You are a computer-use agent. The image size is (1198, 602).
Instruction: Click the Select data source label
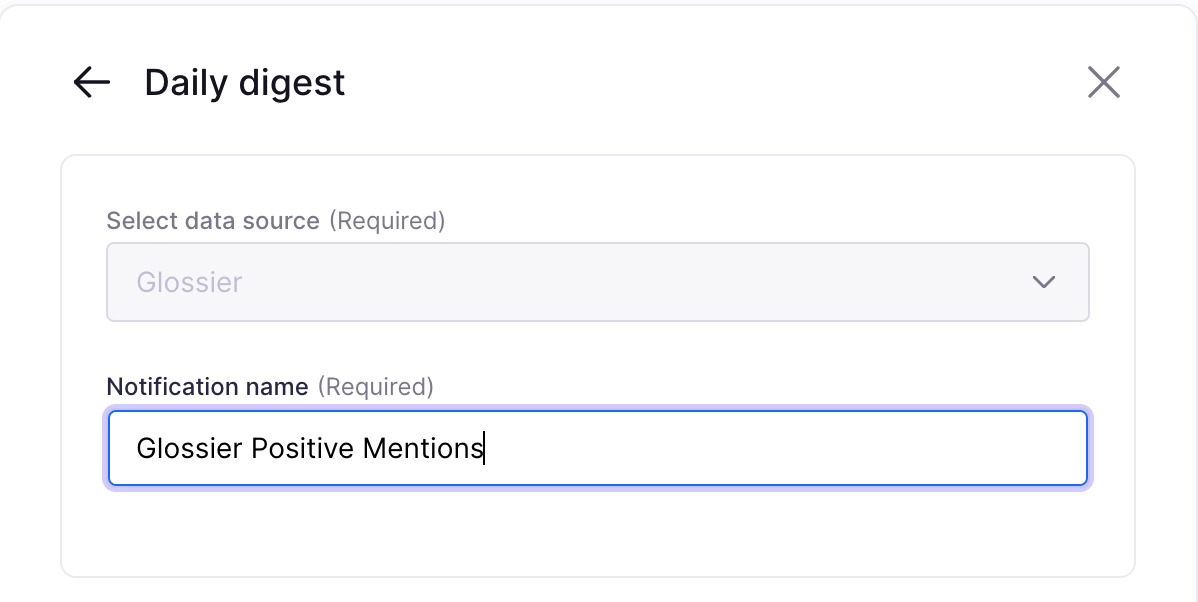[213, 221]
